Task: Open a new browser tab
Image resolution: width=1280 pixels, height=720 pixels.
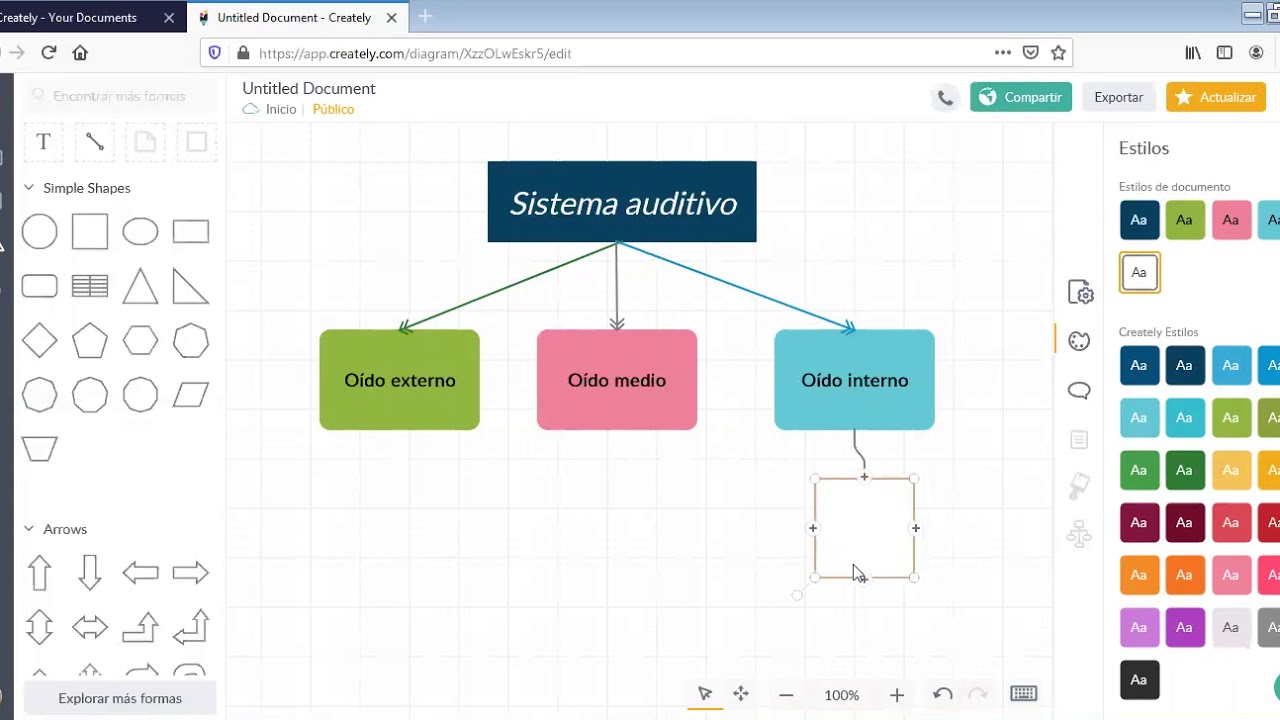Action: point(425,16)
